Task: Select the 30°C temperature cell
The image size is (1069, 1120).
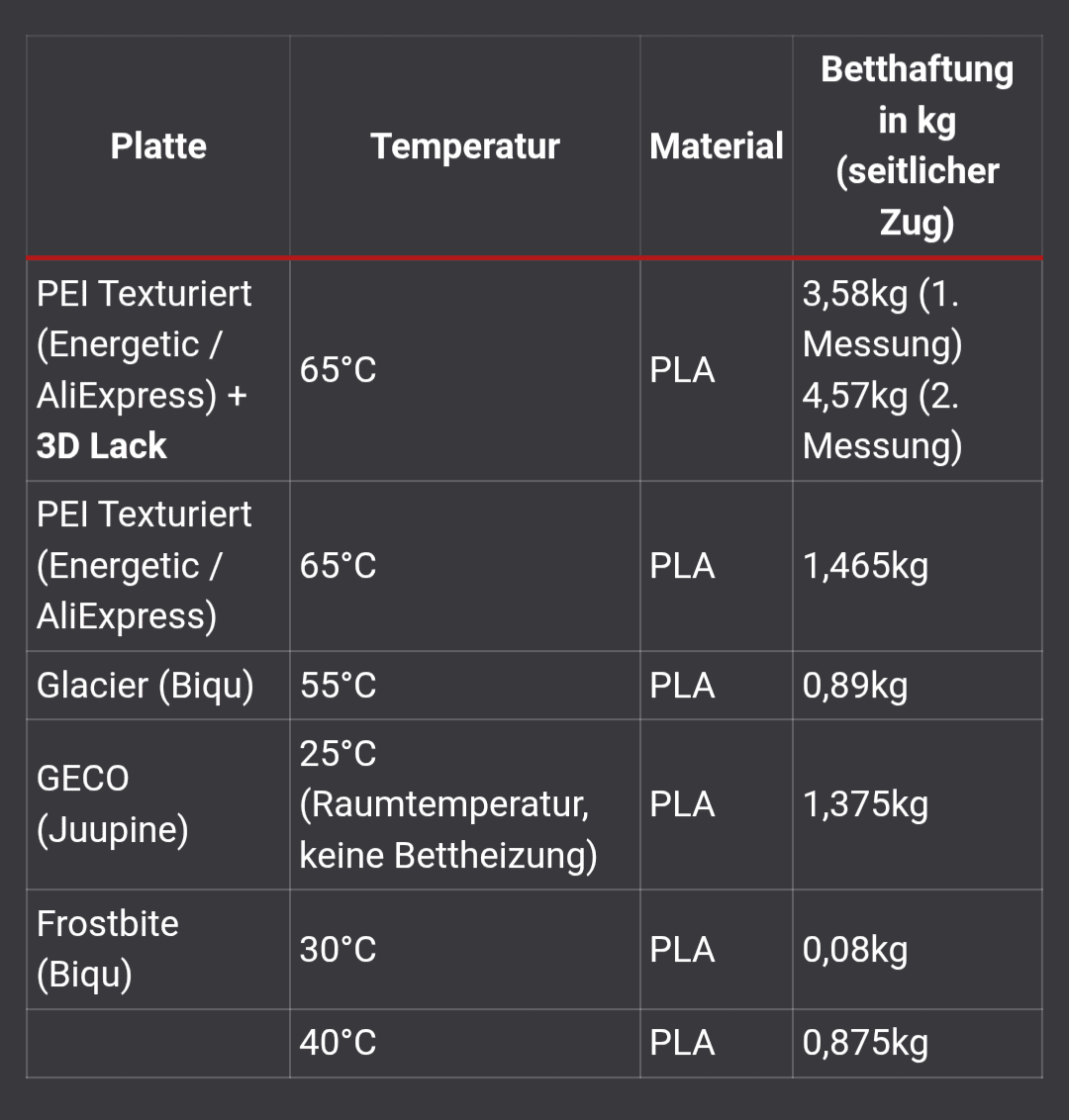Action: click(x=339, y=950)
